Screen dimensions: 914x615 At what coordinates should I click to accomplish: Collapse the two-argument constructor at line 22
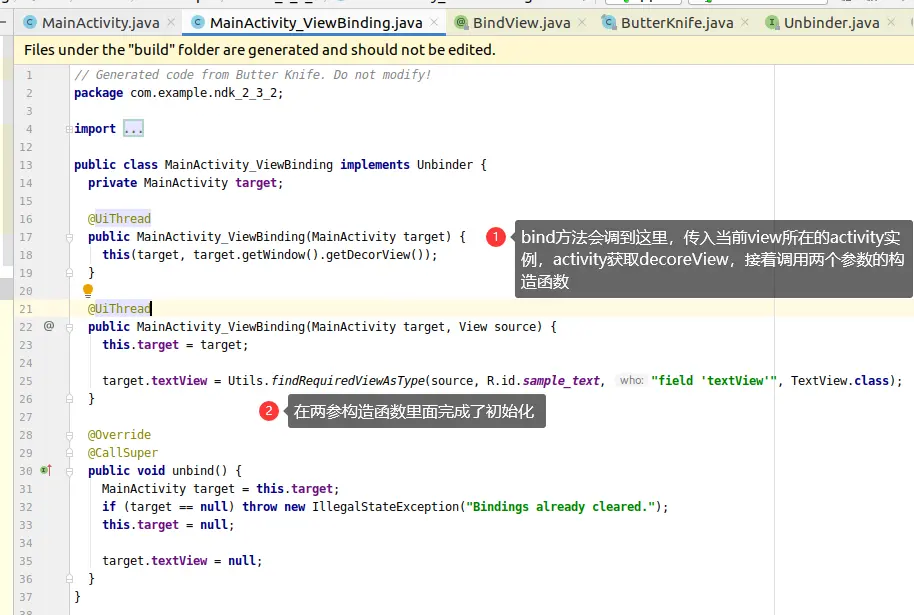[69, 327]
